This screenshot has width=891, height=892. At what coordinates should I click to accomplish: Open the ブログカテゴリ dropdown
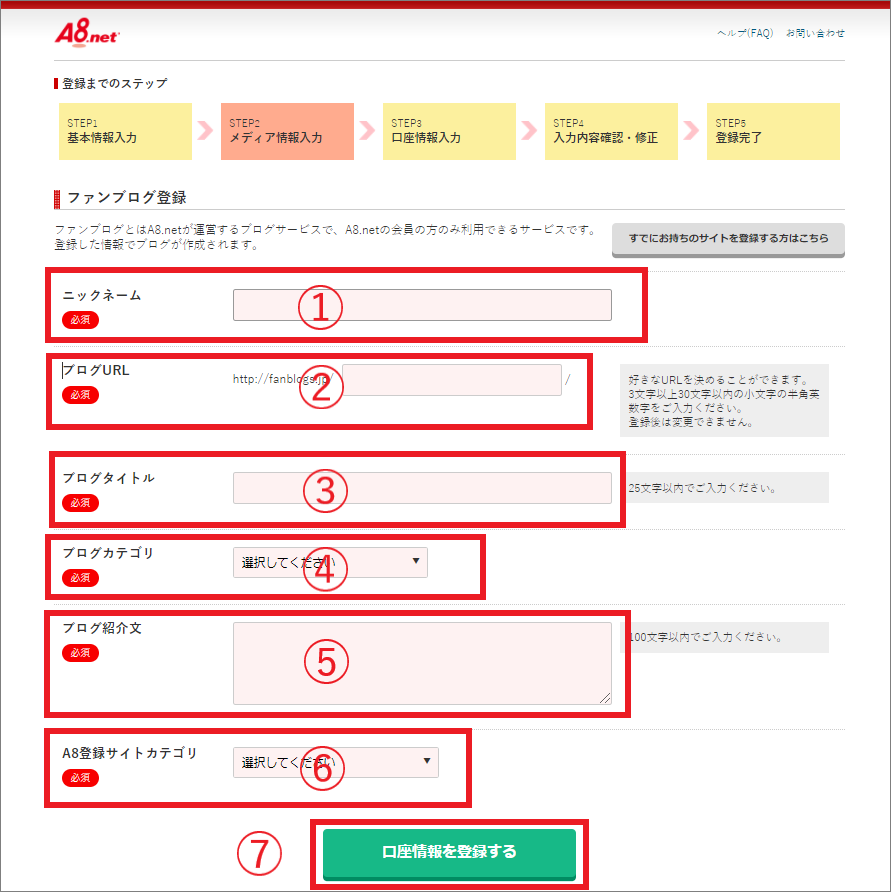point(330,562)
